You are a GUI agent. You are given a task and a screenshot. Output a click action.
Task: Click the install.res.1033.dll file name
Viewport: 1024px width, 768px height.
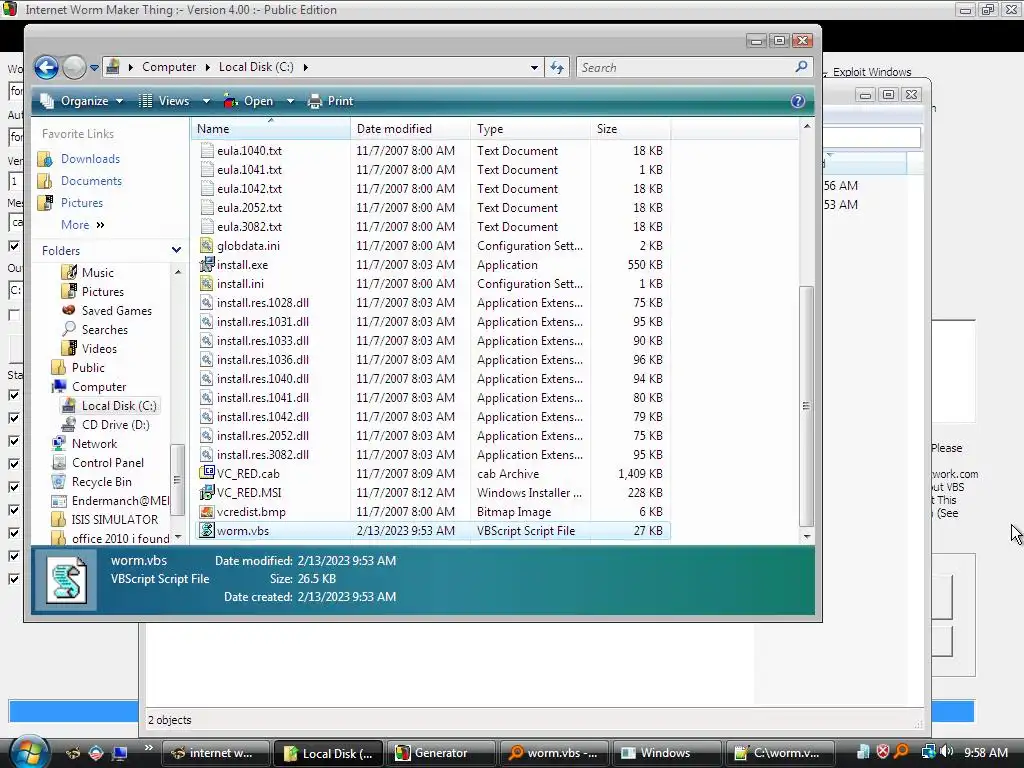click(263, 341)
